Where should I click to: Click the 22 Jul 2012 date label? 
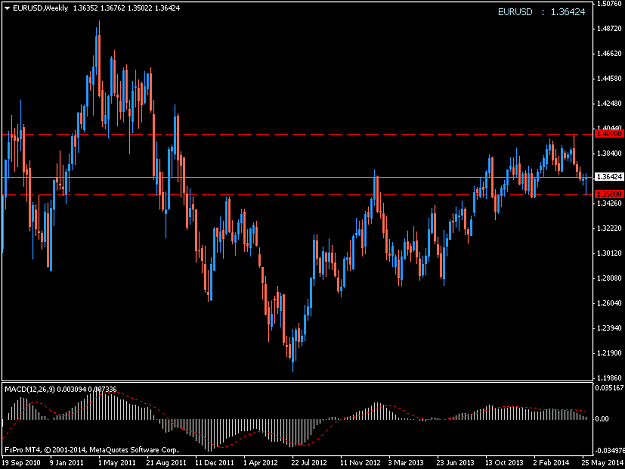pos(309,463)
